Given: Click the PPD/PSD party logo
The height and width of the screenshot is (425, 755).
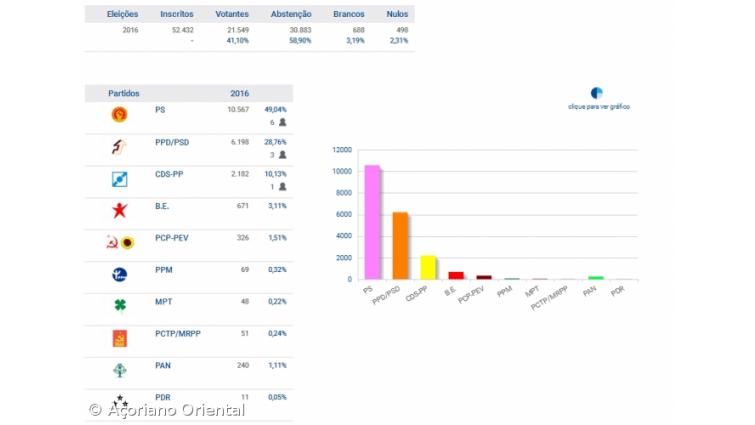Looking at the screenshot, I should pos(119,147).
